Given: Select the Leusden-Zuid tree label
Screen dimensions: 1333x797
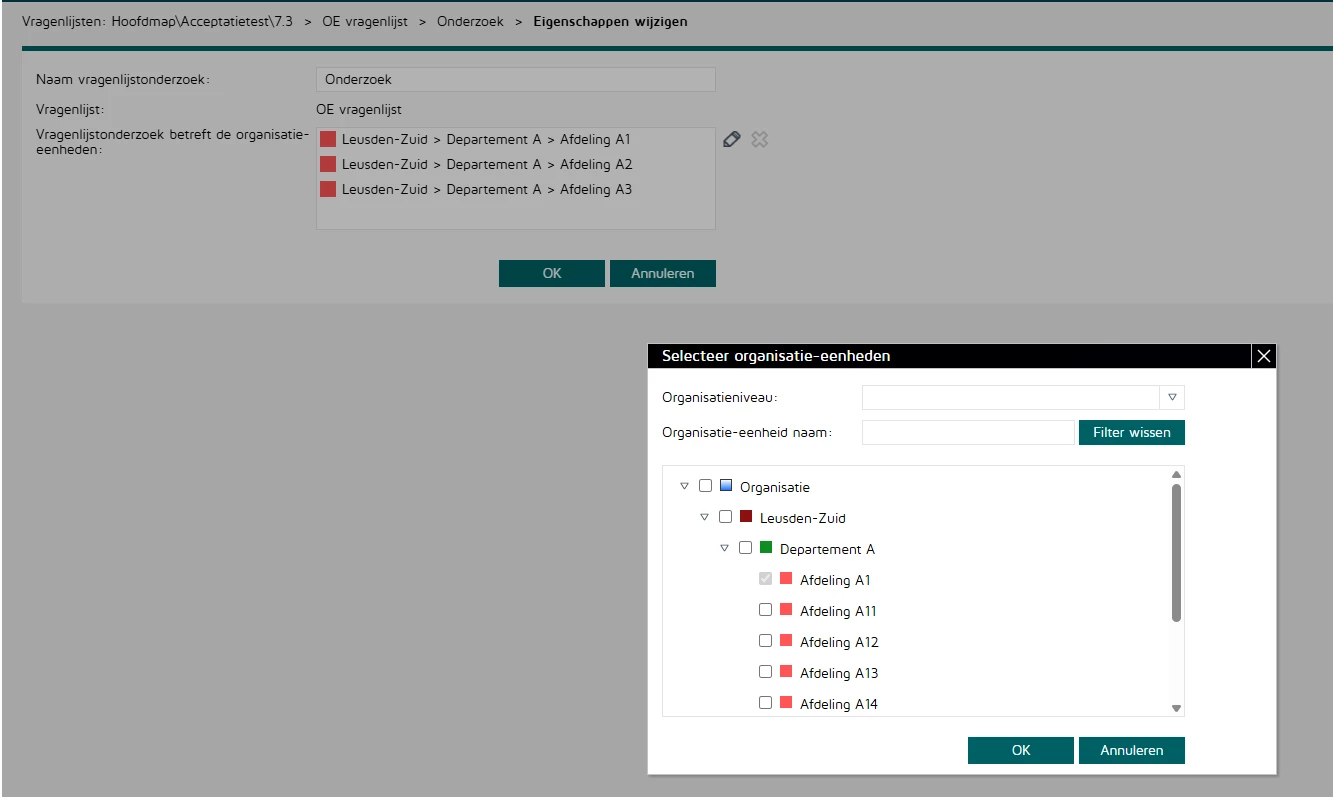Looking at the screenshot, I should click(x=803, y=518).
